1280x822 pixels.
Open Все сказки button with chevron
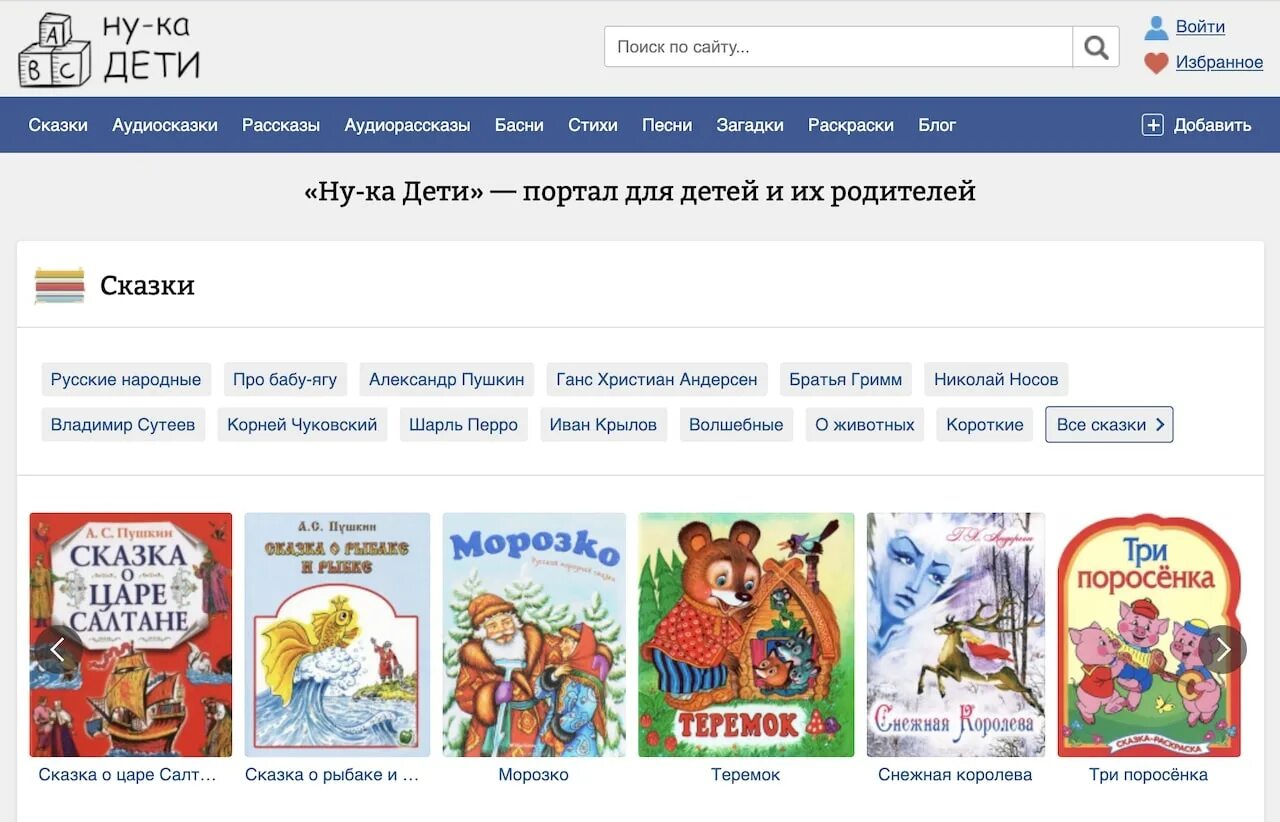point(1109,424)
